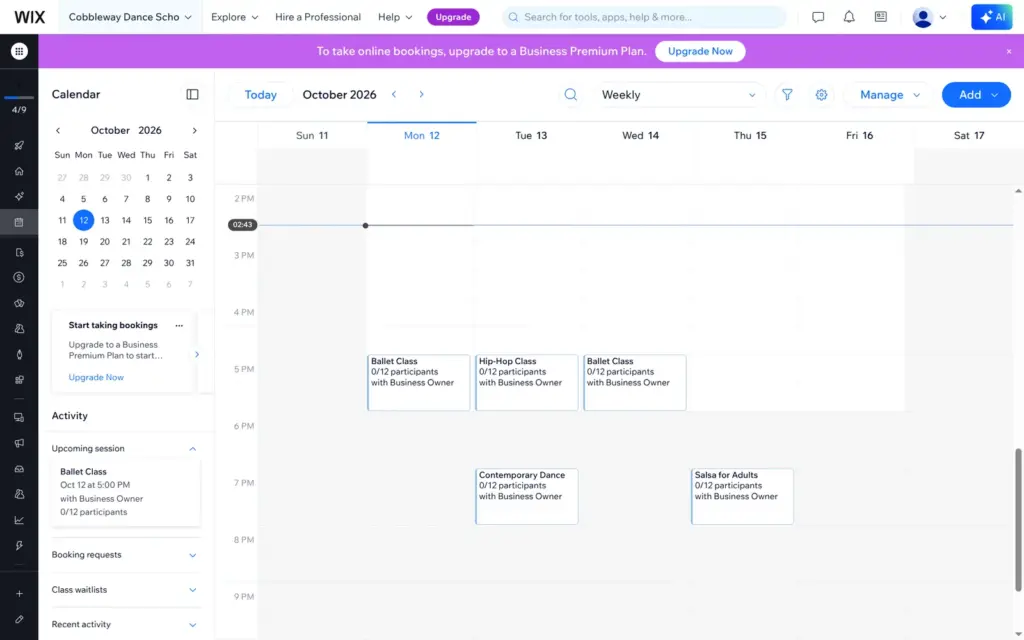
Task: Open the blocks apps icon in sidebar
Action: [x=19, y=380]
